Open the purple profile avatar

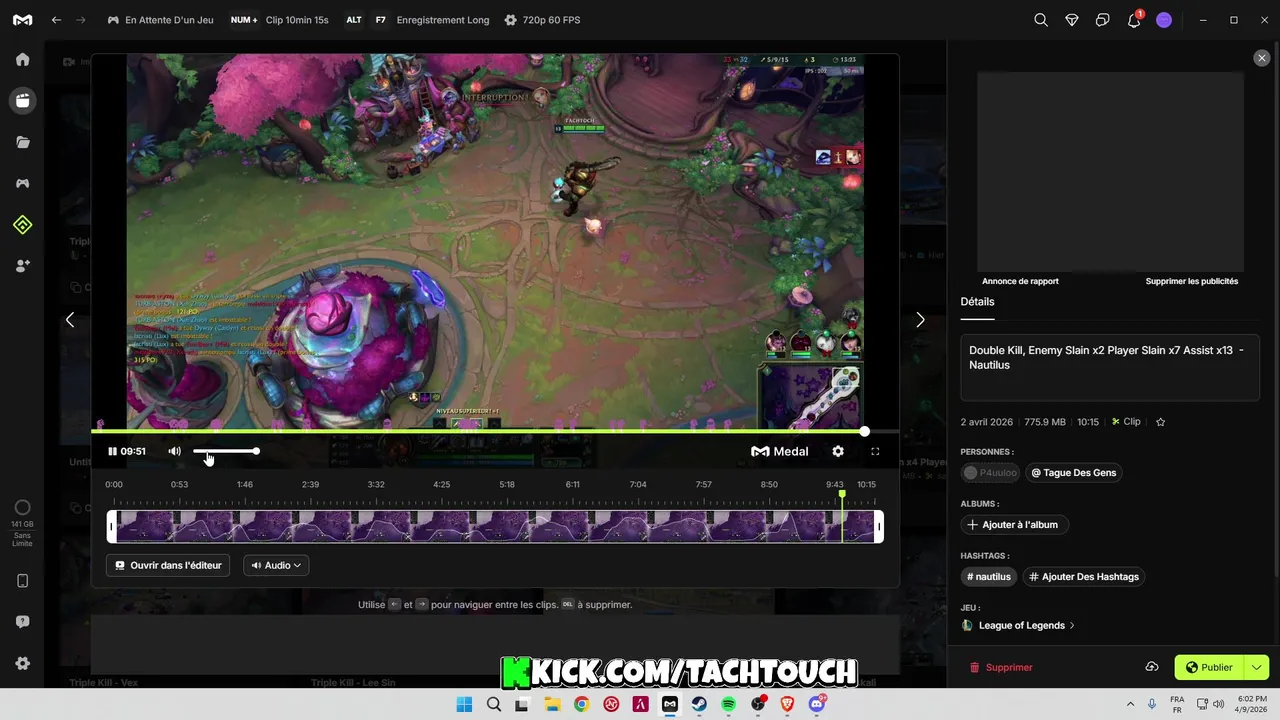[1164, 20]
